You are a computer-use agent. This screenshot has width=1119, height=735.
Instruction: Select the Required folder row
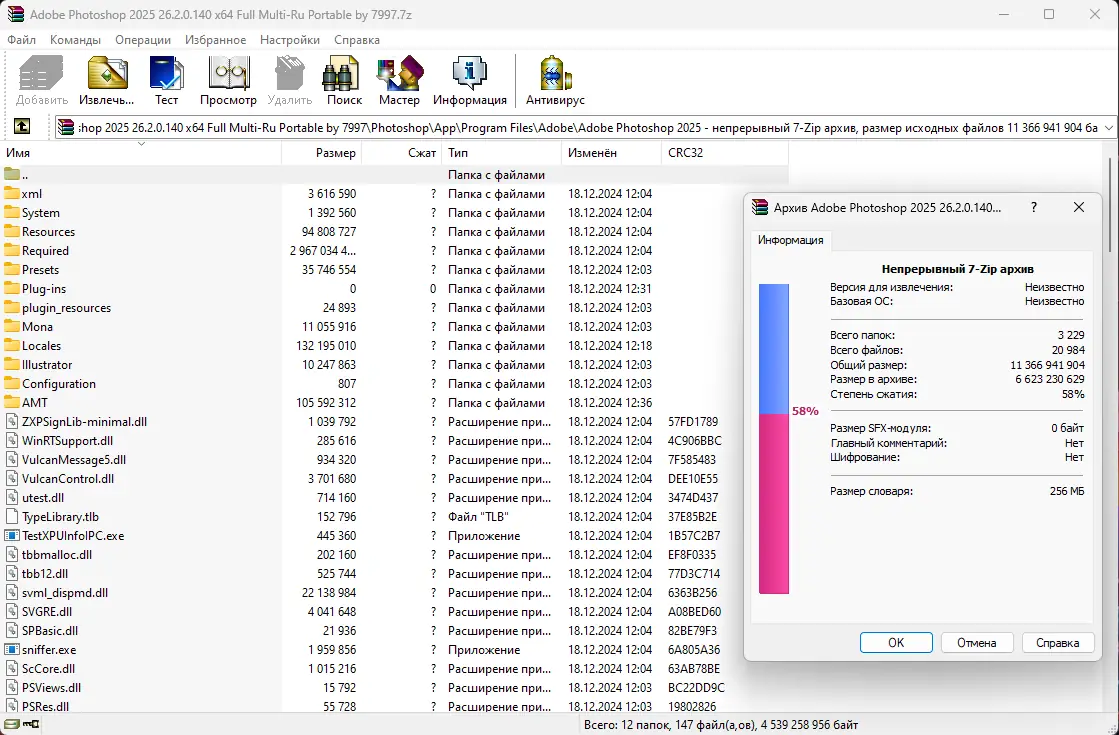coord(395,250)
